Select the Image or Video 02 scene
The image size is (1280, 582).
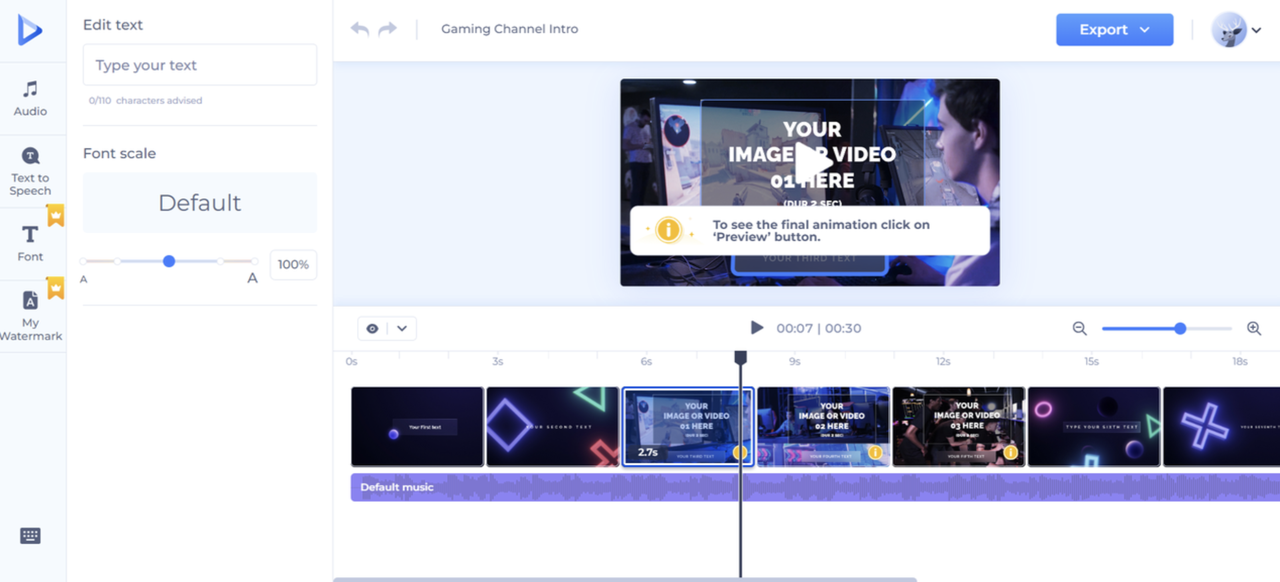click(824, 427)
